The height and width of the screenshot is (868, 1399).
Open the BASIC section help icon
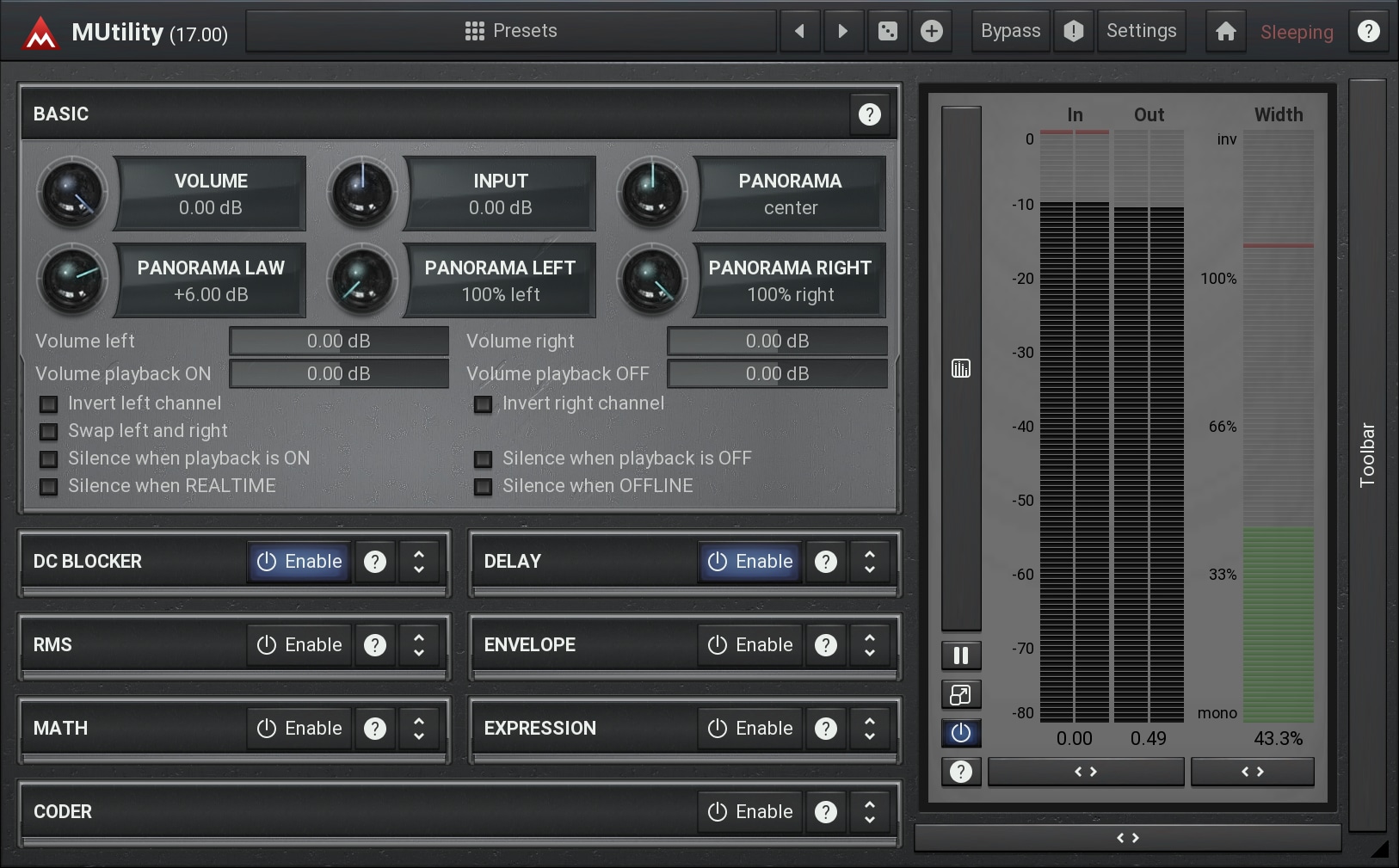tap(869, 114)
